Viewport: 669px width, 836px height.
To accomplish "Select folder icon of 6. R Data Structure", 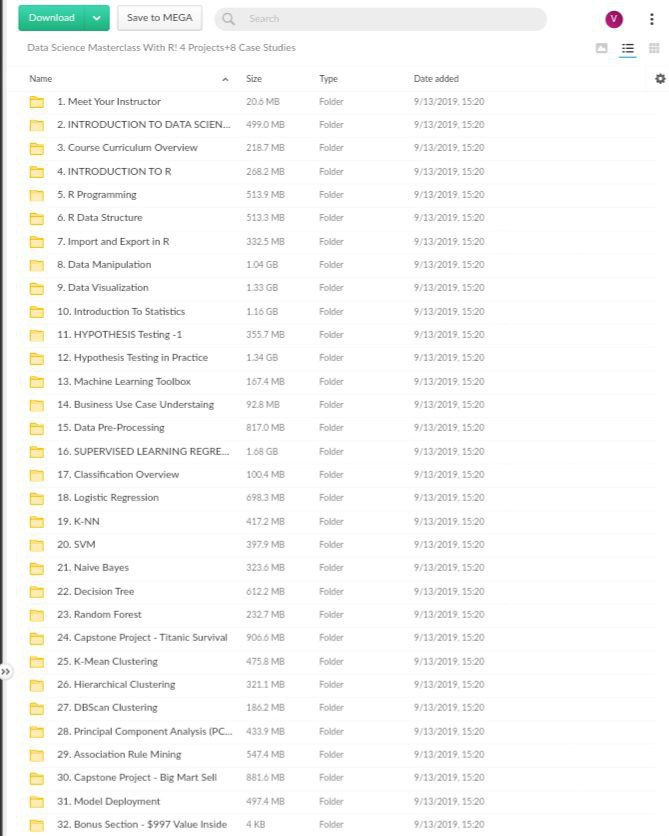I will coord(37,218).
